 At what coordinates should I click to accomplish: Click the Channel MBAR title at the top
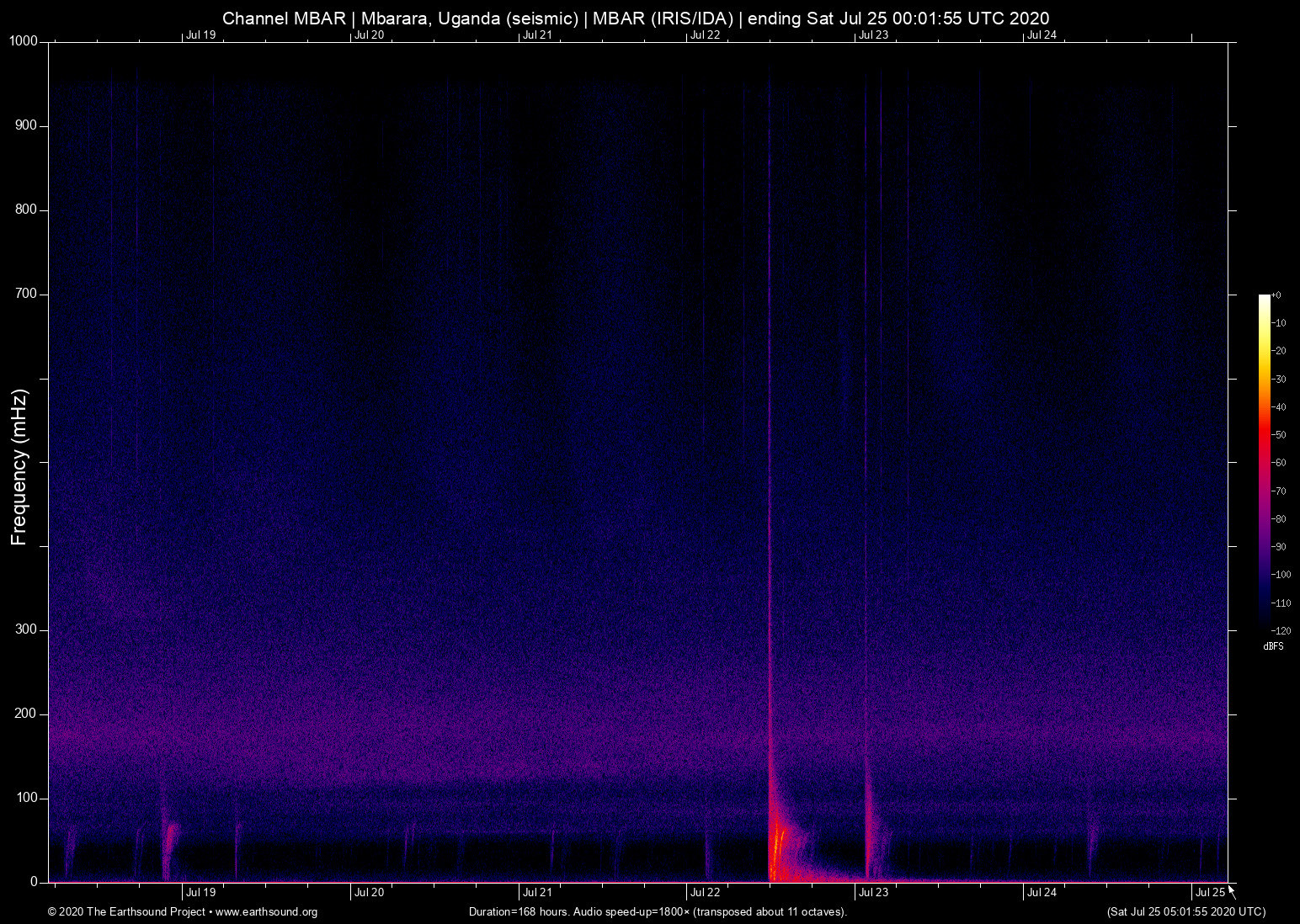coord(636,19)
